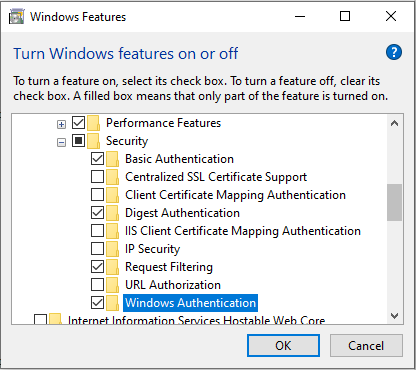Check the URL Authorization checkbox
416x370 pixels.
coord(97,285)
